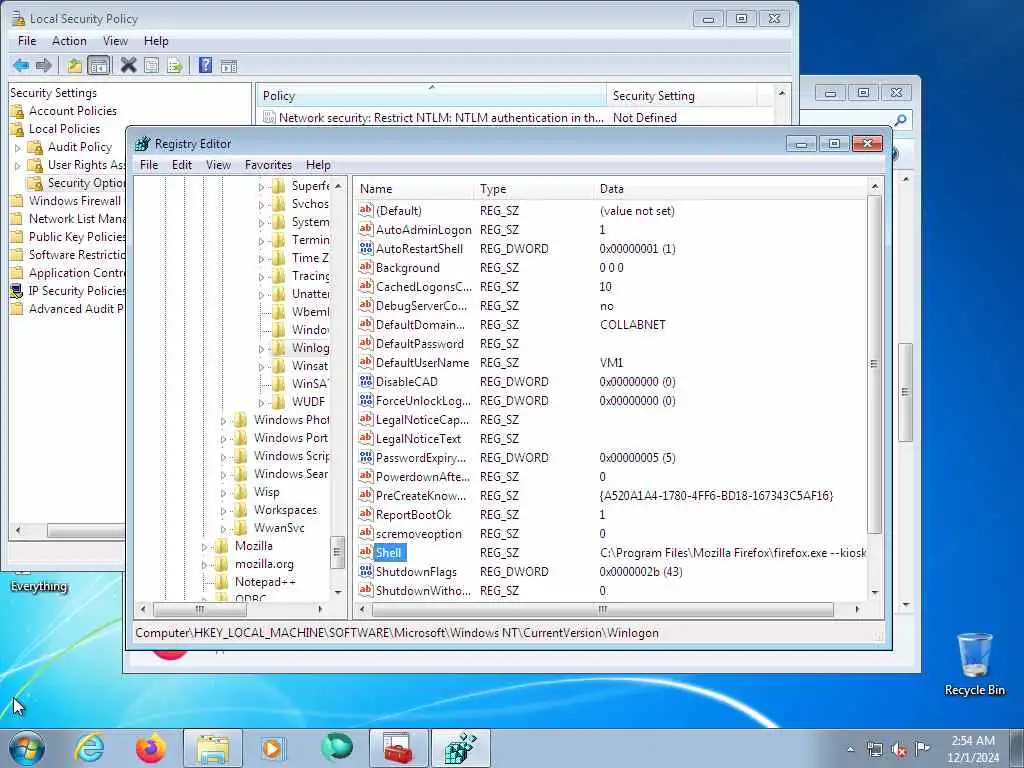Click Back arrow in Local Security Policy toolbar
Image resolution: width=1024 pixels, height=768 pixels.
pos(21,65)
